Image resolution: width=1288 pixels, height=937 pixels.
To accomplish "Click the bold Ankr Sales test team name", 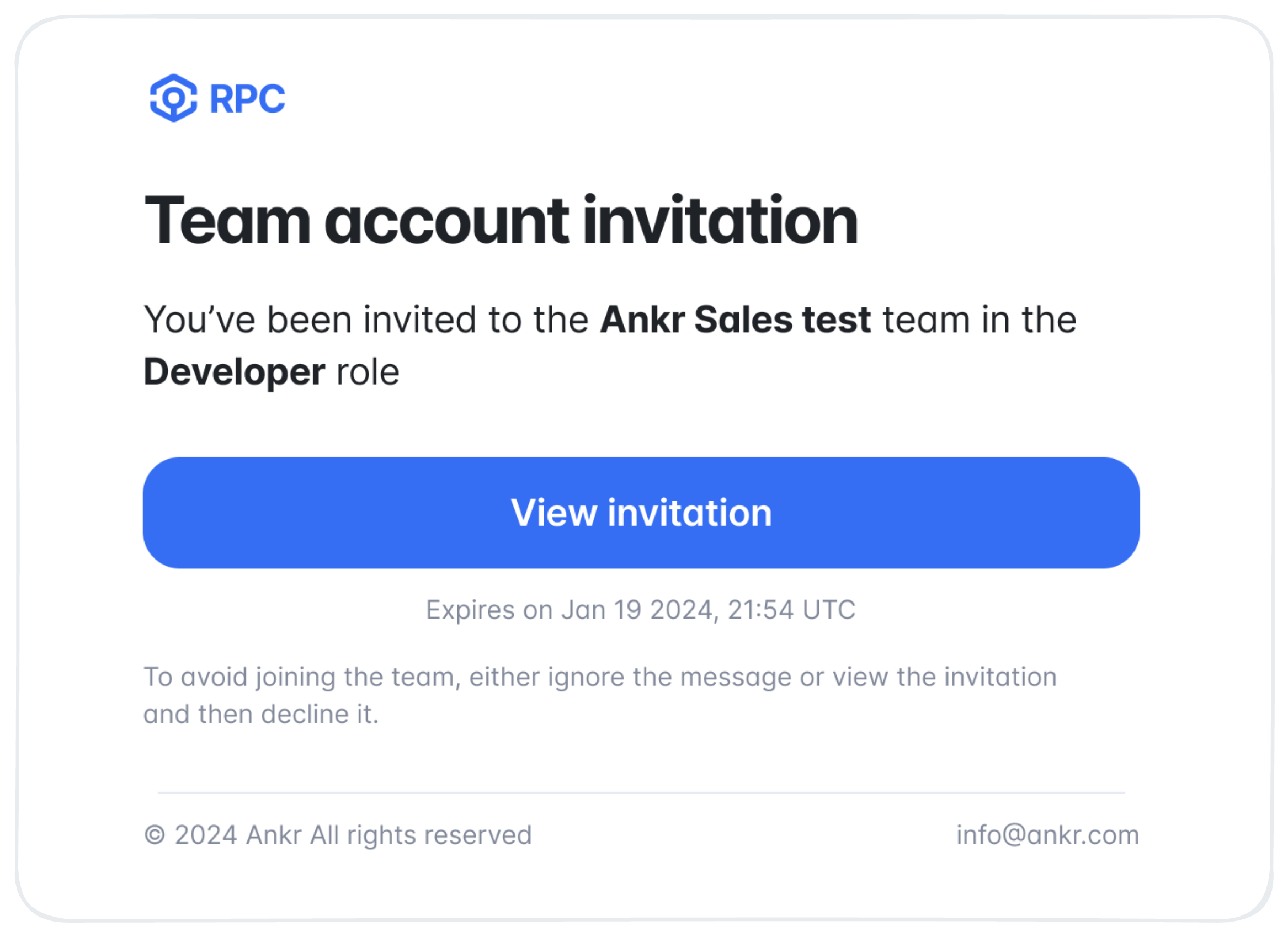I will pyautogui.click(x=736, y=320).
